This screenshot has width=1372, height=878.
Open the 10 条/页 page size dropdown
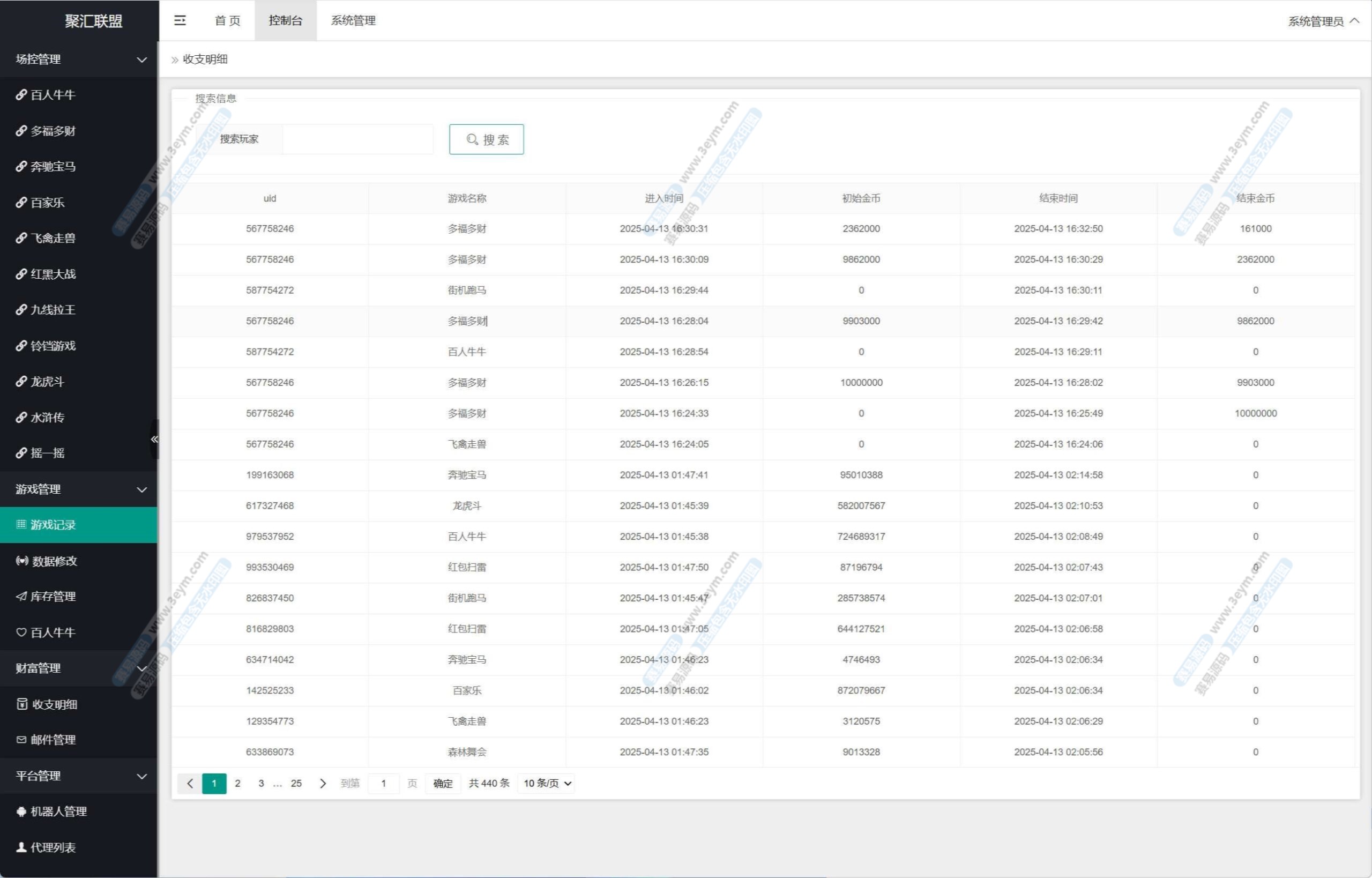tap(547, 783)
